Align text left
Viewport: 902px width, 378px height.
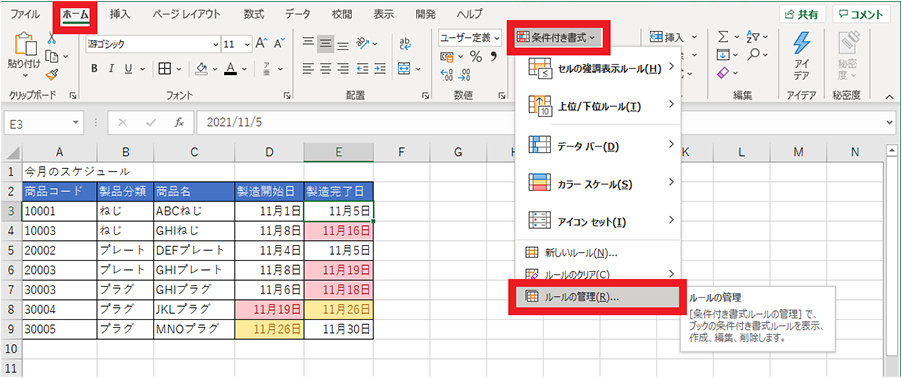[x=309, y=69]
